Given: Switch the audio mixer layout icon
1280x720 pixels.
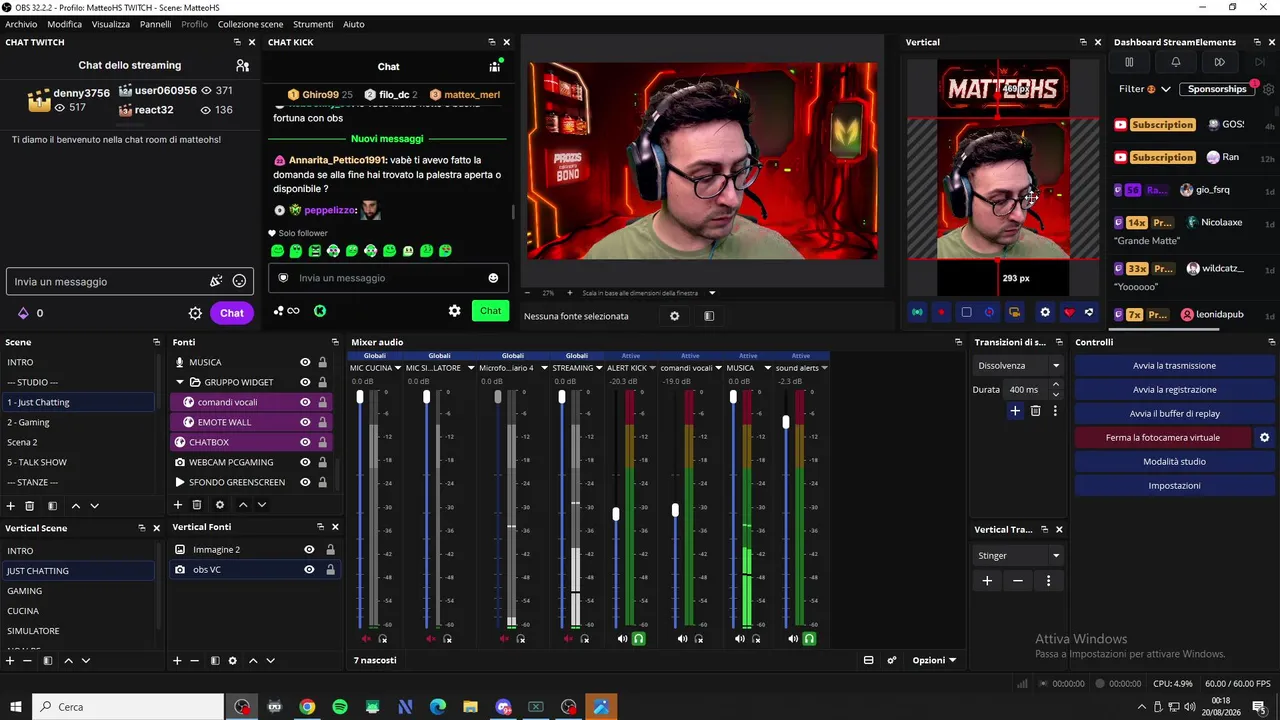Looking at the screenshot, I should coord(868,660).
